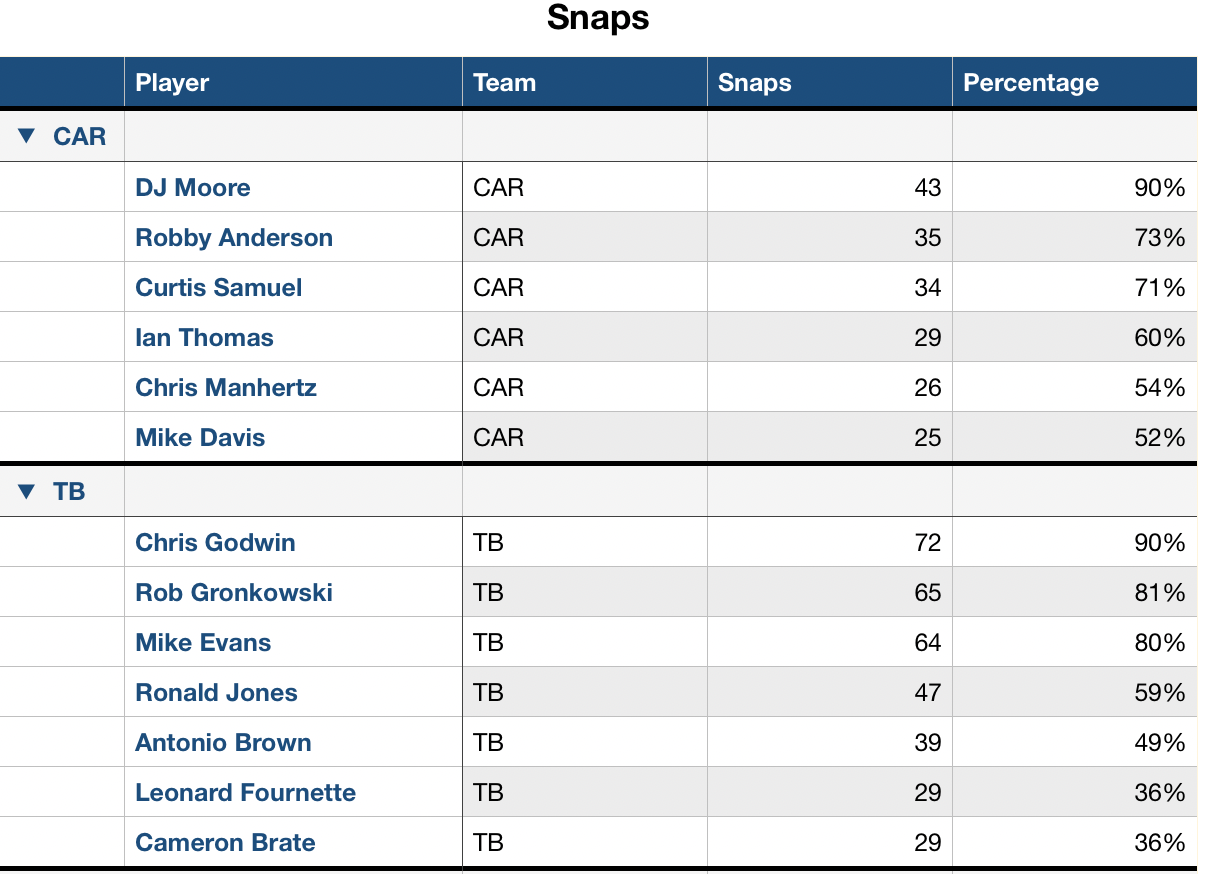Select the Curtis Samuel cell
The image size is (1206, 874).
[219, 287]
